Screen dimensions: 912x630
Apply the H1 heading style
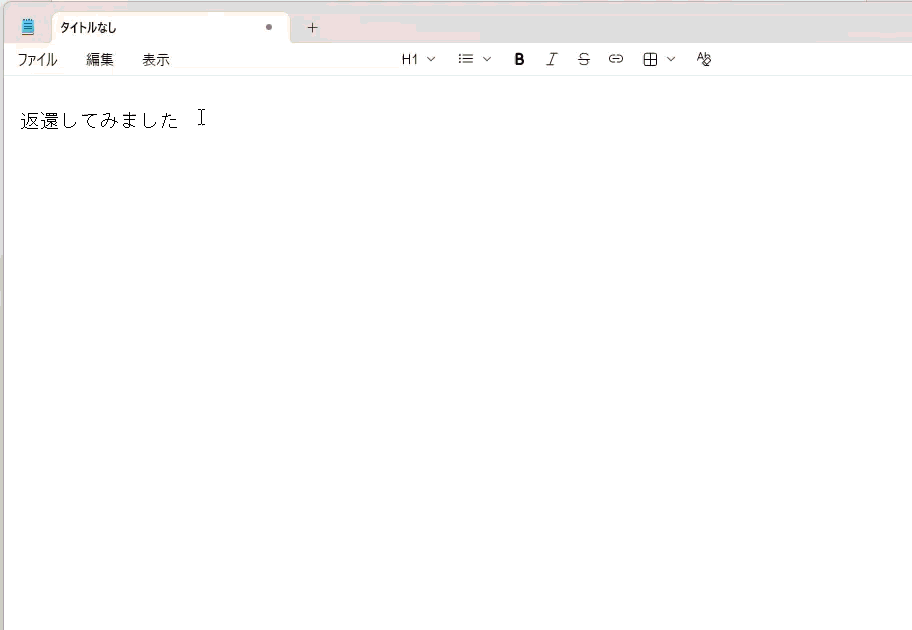[411, 59]
